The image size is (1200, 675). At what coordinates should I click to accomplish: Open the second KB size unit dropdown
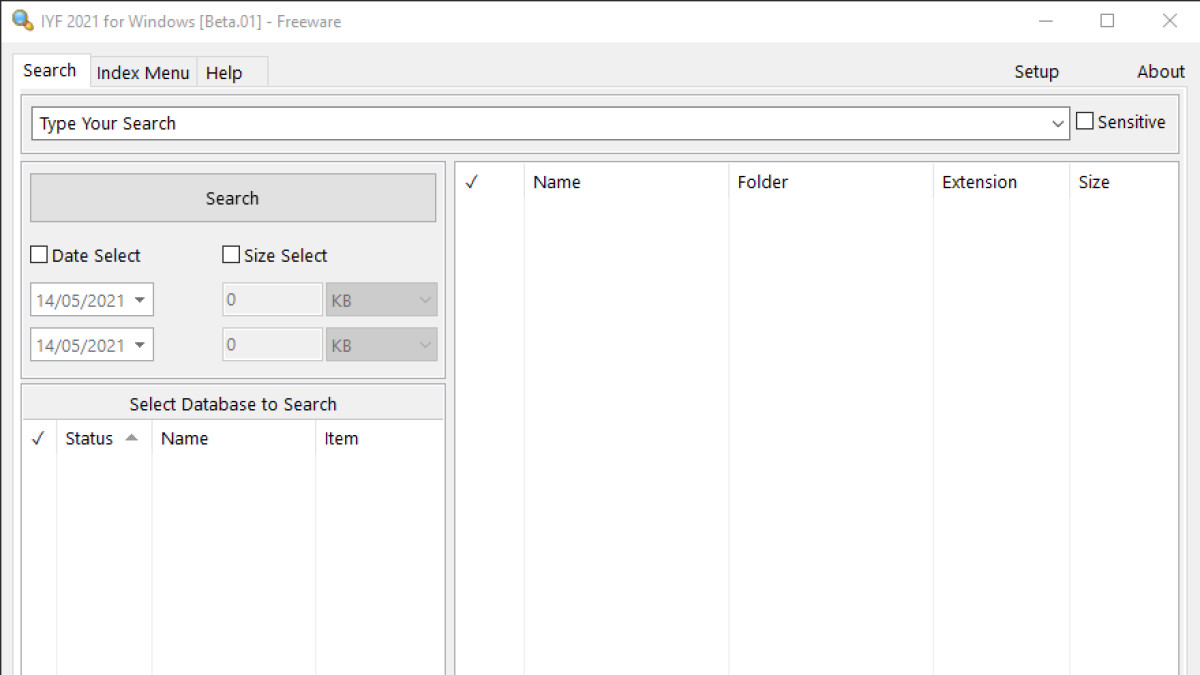coord(424,345)
